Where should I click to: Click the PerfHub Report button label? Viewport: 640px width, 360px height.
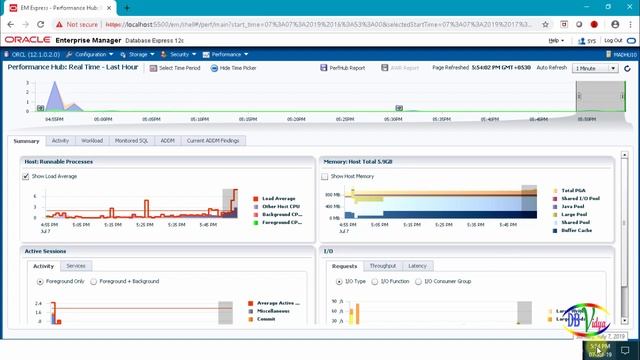[347, 68]
